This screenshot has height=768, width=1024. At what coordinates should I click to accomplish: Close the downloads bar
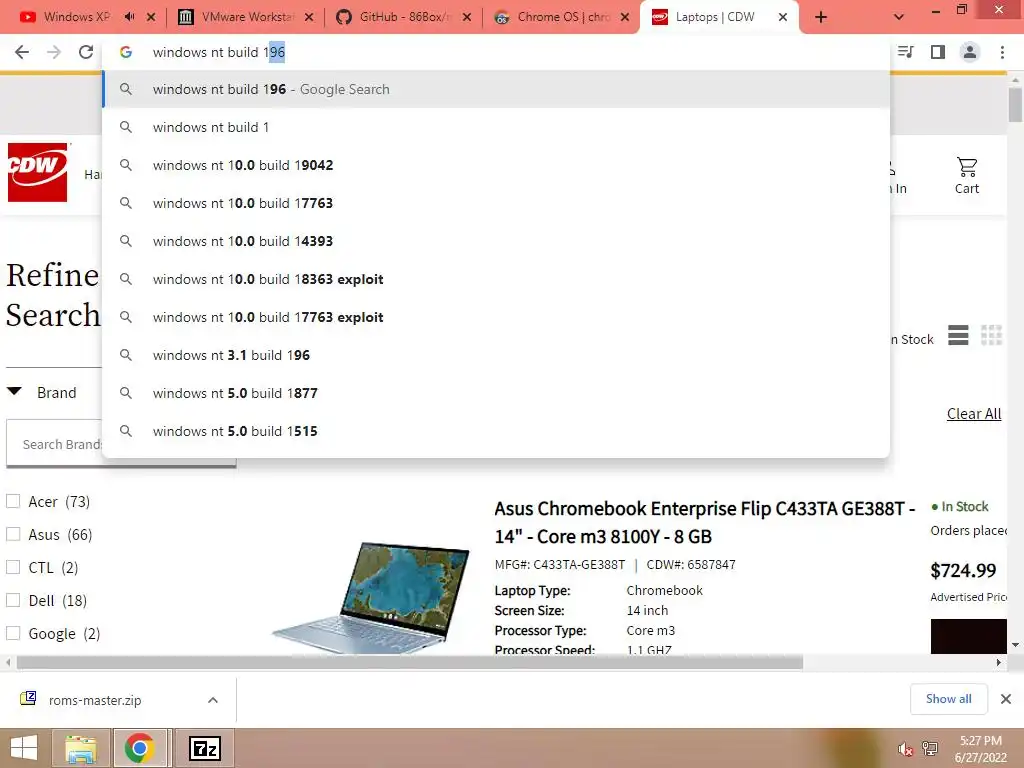tap(1006, 699)
